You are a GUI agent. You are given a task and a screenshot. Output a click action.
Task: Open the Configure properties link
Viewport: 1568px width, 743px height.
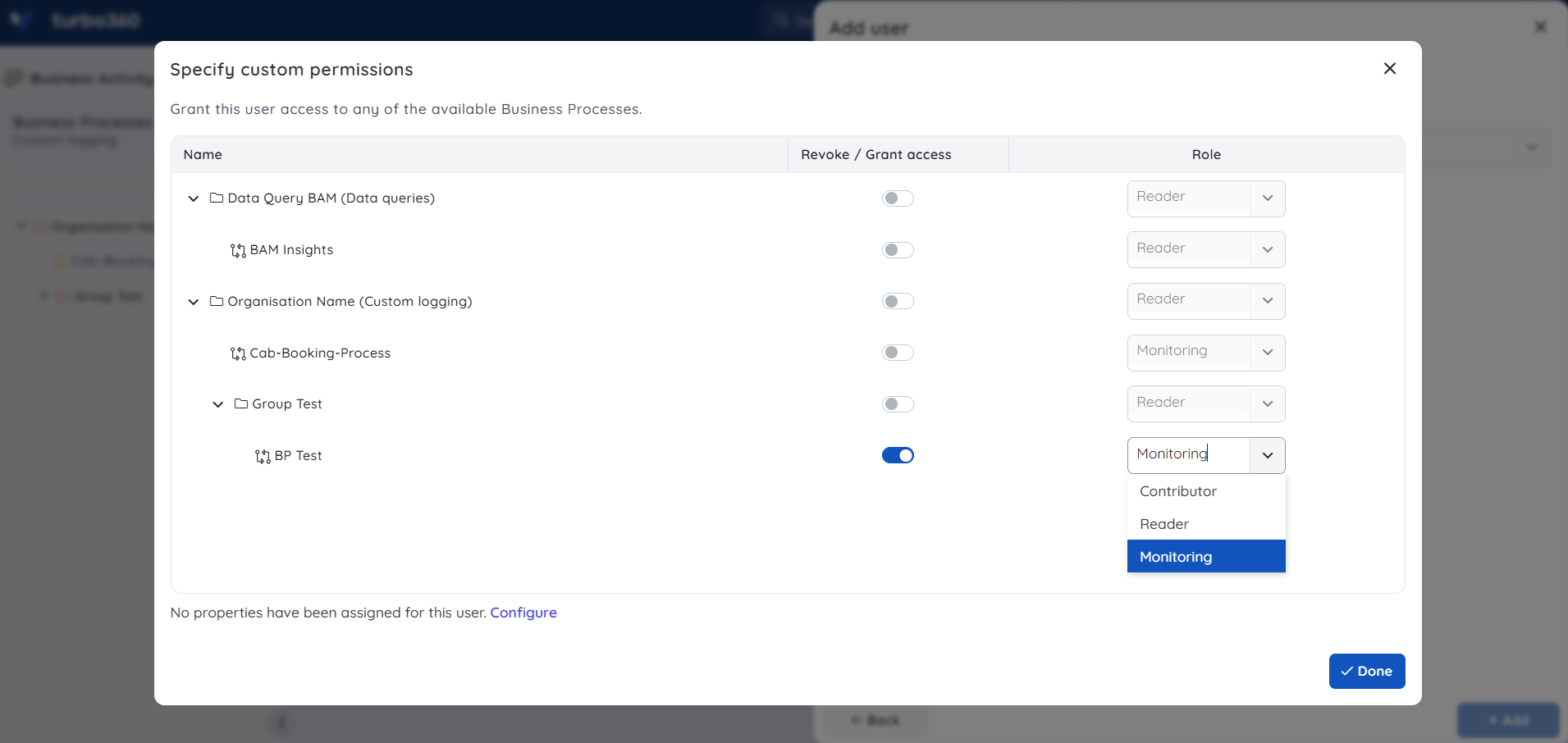click(x=523, y=613)
